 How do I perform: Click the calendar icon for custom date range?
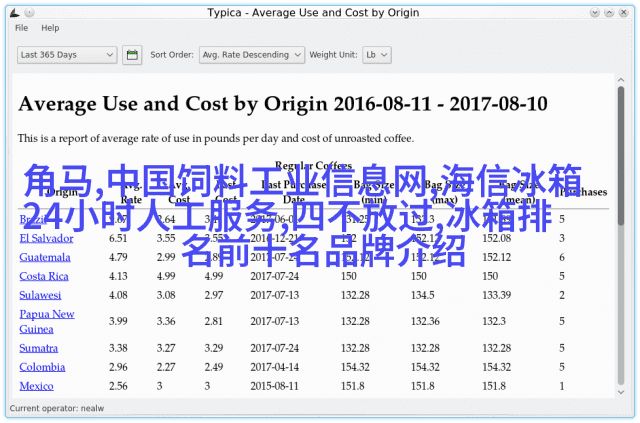tap(132, 55)
